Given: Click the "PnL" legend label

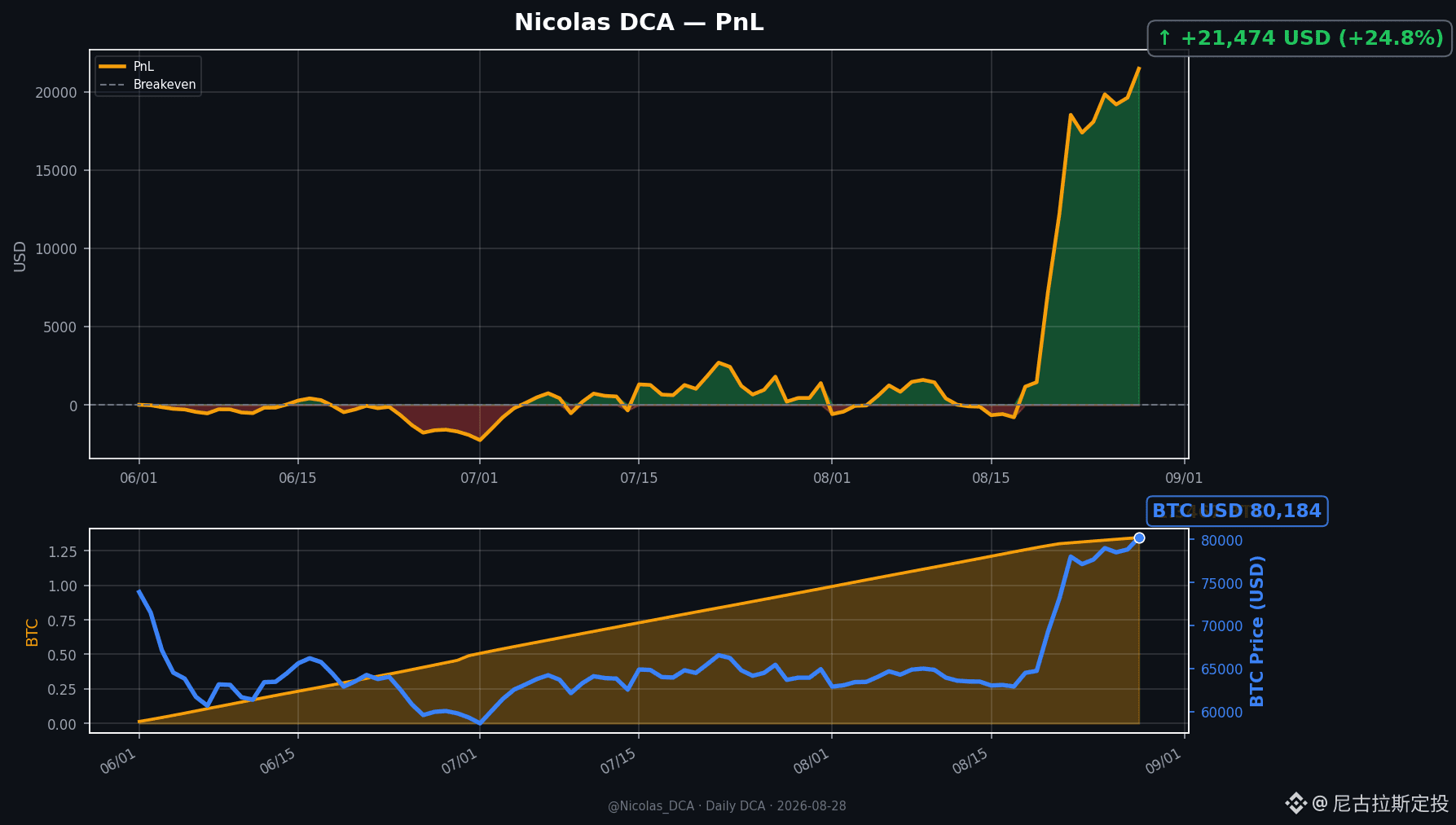Looking at the screenshot, I should (x=143, y=67).
